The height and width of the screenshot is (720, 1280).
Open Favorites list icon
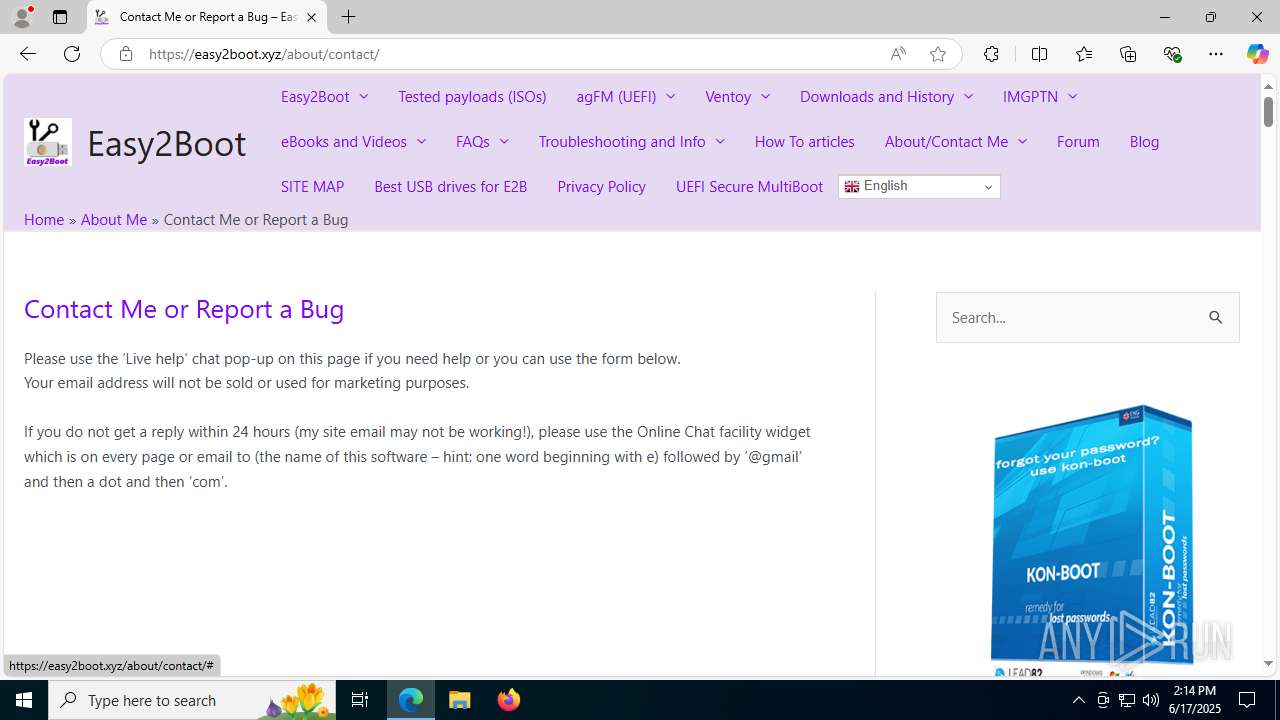point(1083,54)
